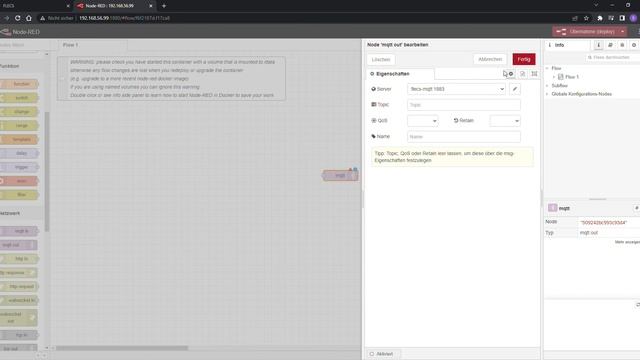Open the QoS dropdown
Screen dimensions: 640x360
coord(422,121)
